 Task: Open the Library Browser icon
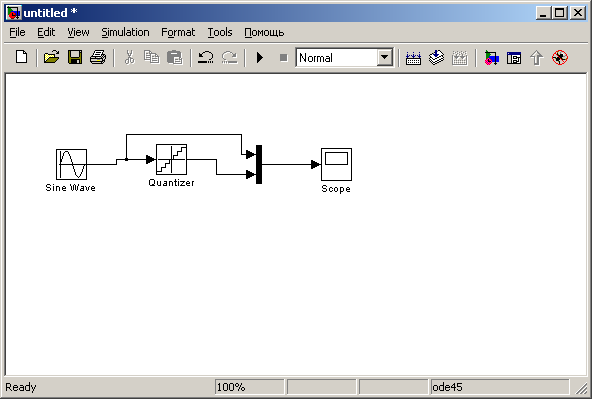[491, 58]
